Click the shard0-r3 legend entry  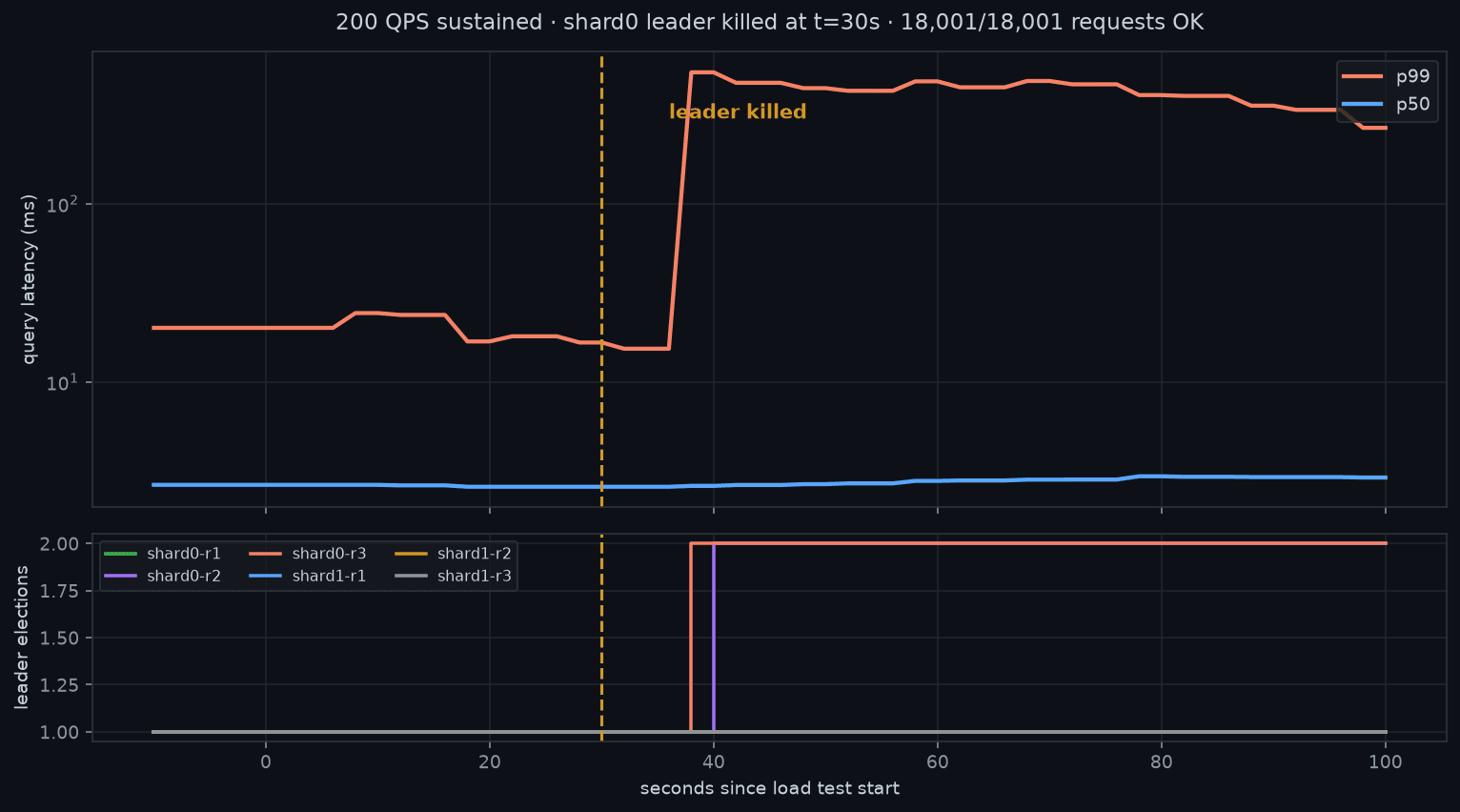pyautogui.click(x=308, y=554)
